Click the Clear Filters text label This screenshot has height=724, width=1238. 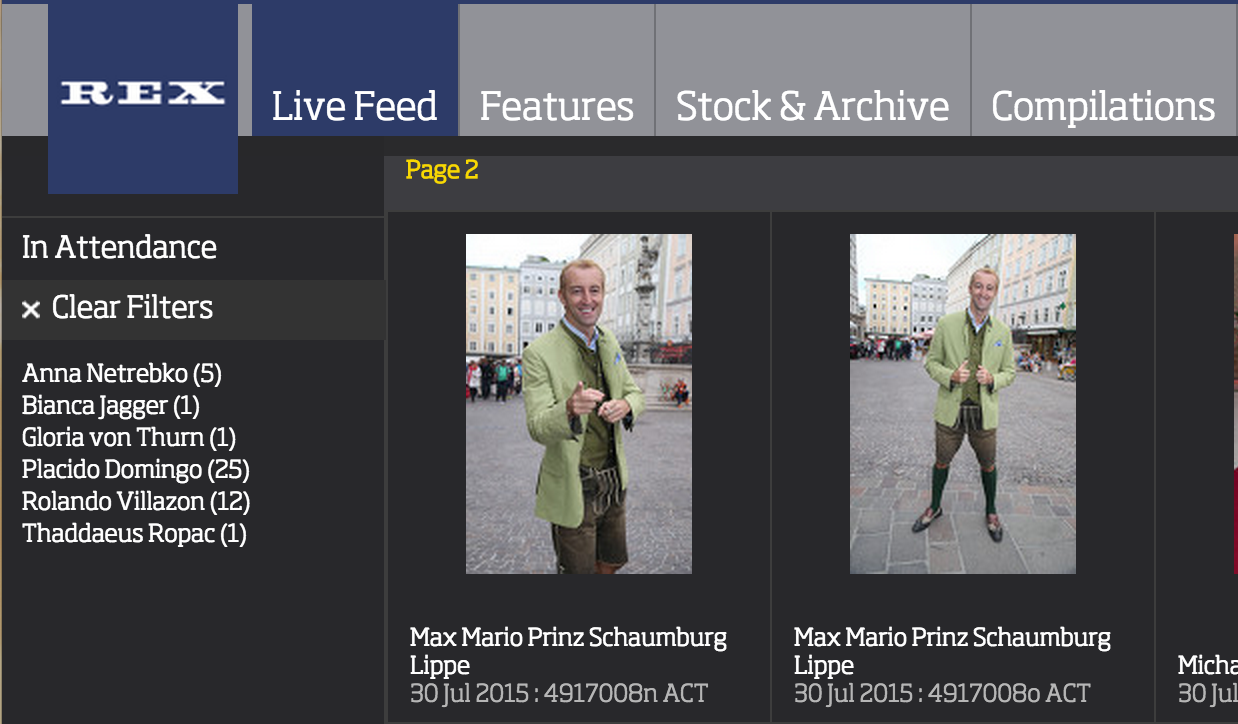point(132,307)
